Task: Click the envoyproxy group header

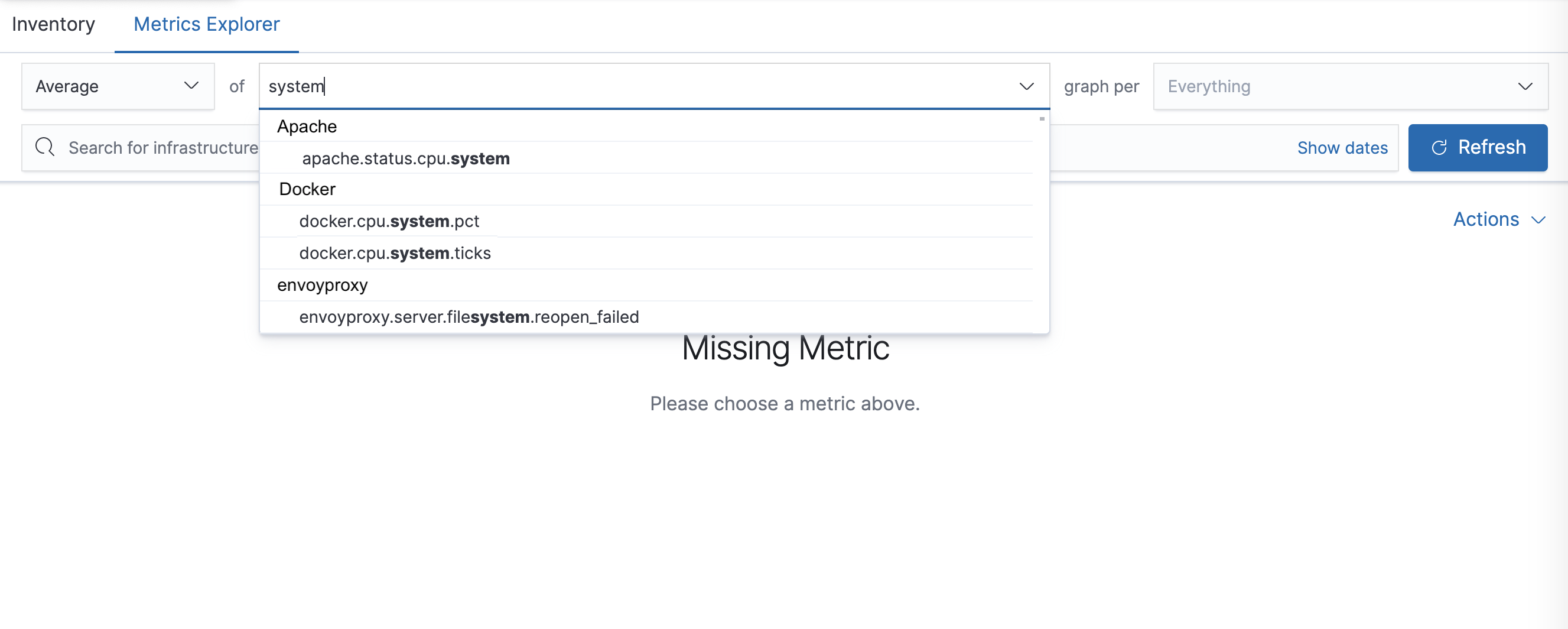Action: tap(323, 284)
